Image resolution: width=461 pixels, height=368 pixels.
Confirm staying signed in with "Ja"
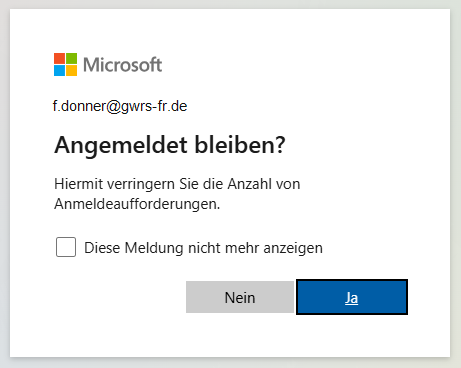click(x=352, y=297)
